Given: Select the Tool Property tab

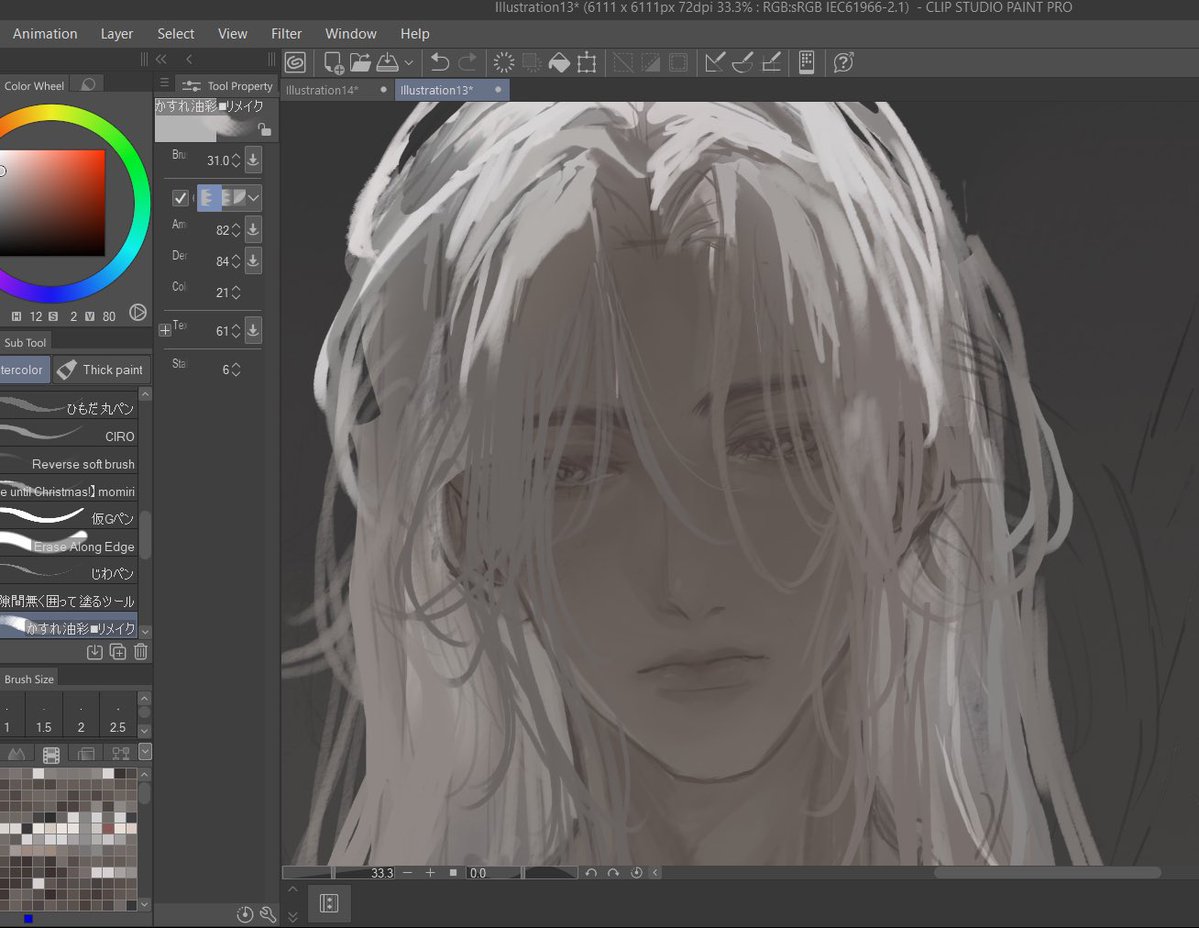Looking at the screenshot, I should (228, 86).
